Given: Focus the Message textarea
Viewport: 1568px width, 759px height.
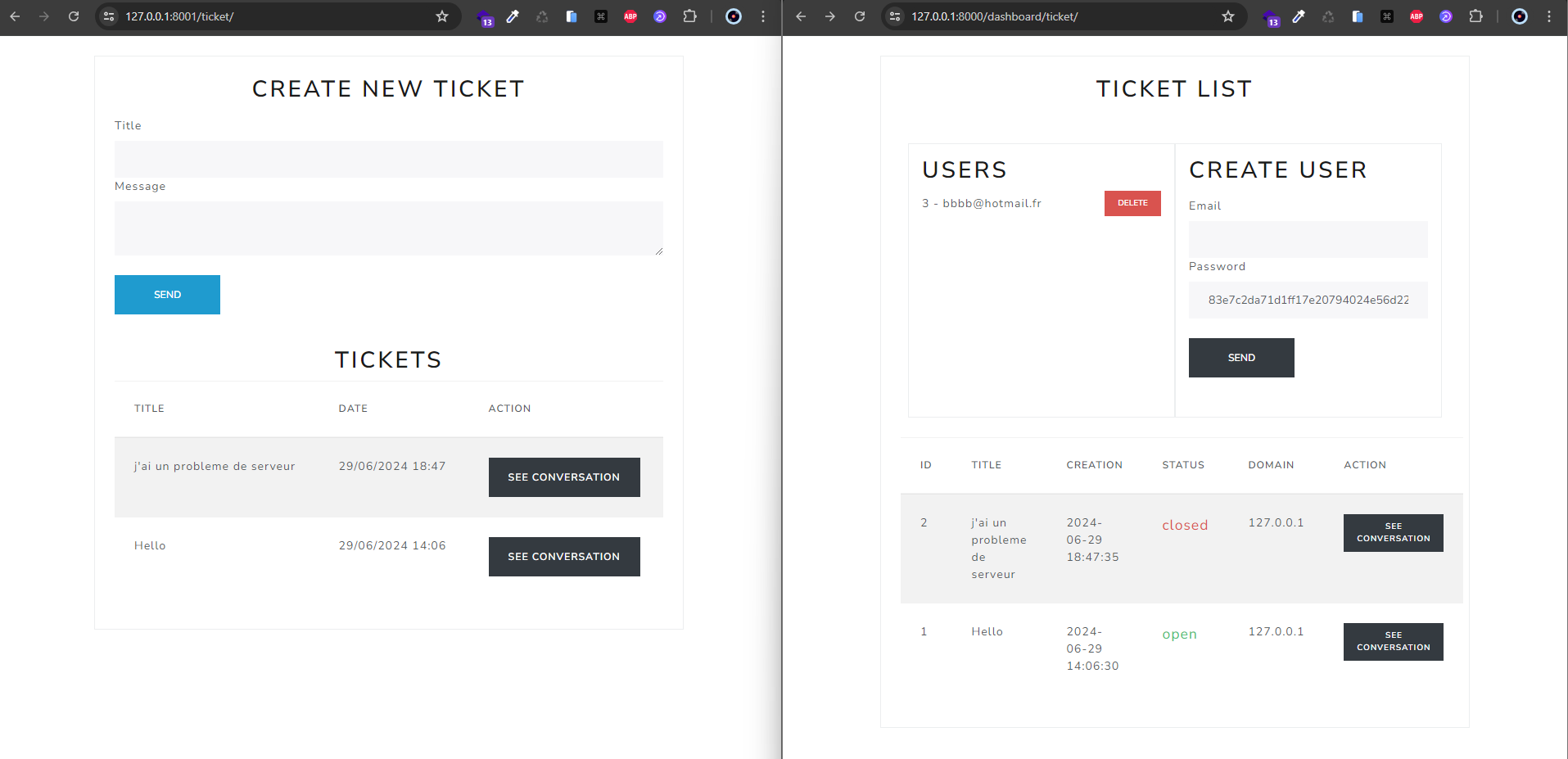Looking at the screenshot, I should (388, 228).
